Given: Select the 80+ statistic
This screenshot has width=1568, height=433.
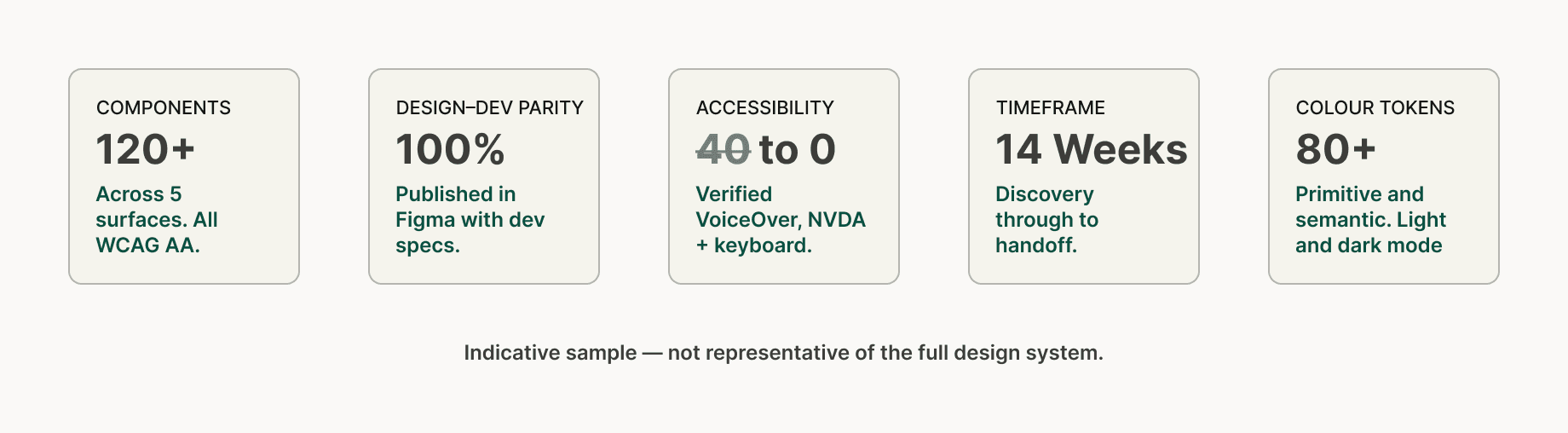Looking at the screenshot, I should (x=1336, y=149).
